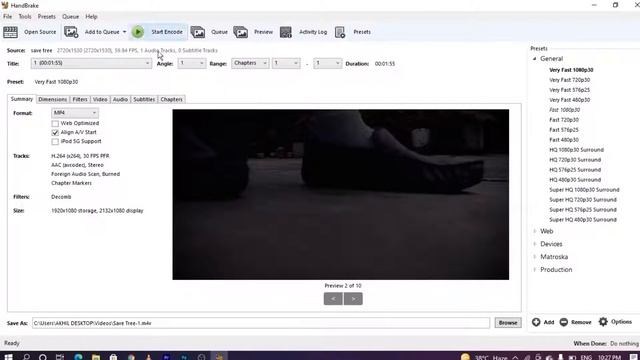Open the Title dropdown showing 1 (00:01:55)
This screenshot has width=640, height=360.
pos(91,63)
